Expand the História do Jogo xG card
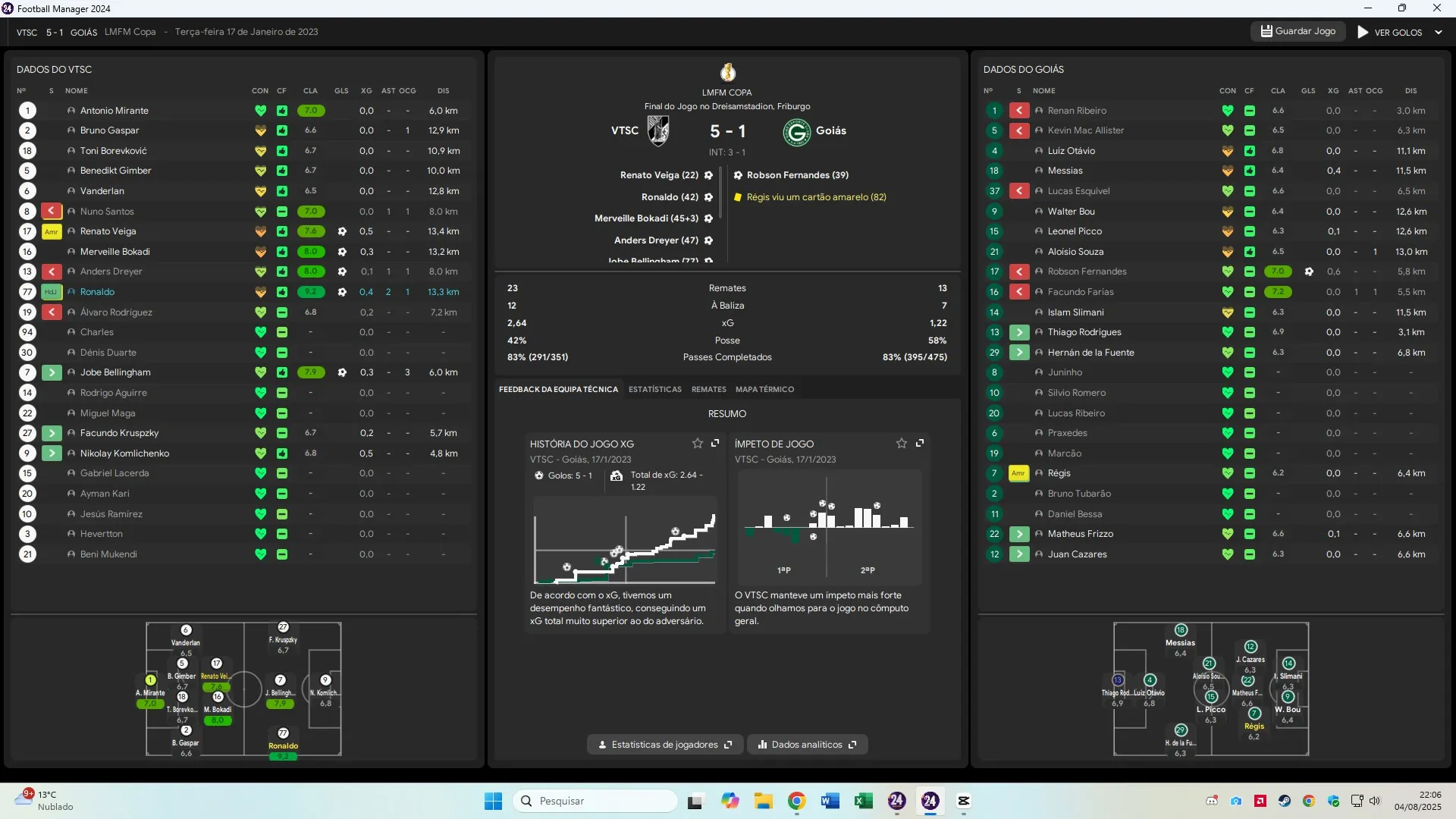This screenshot has width=1456, height=819. point(715,444)
